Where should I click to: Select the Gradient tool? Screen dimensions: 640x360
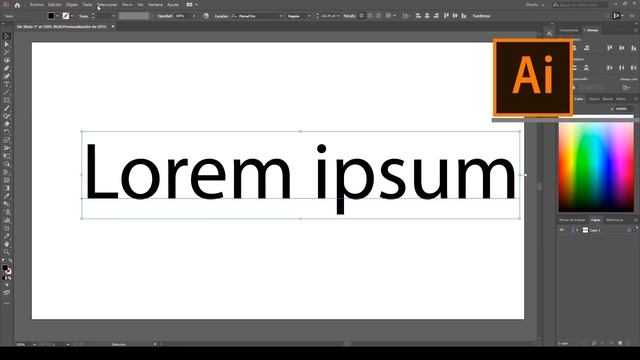pyautogui.click(x=7, y=188)
